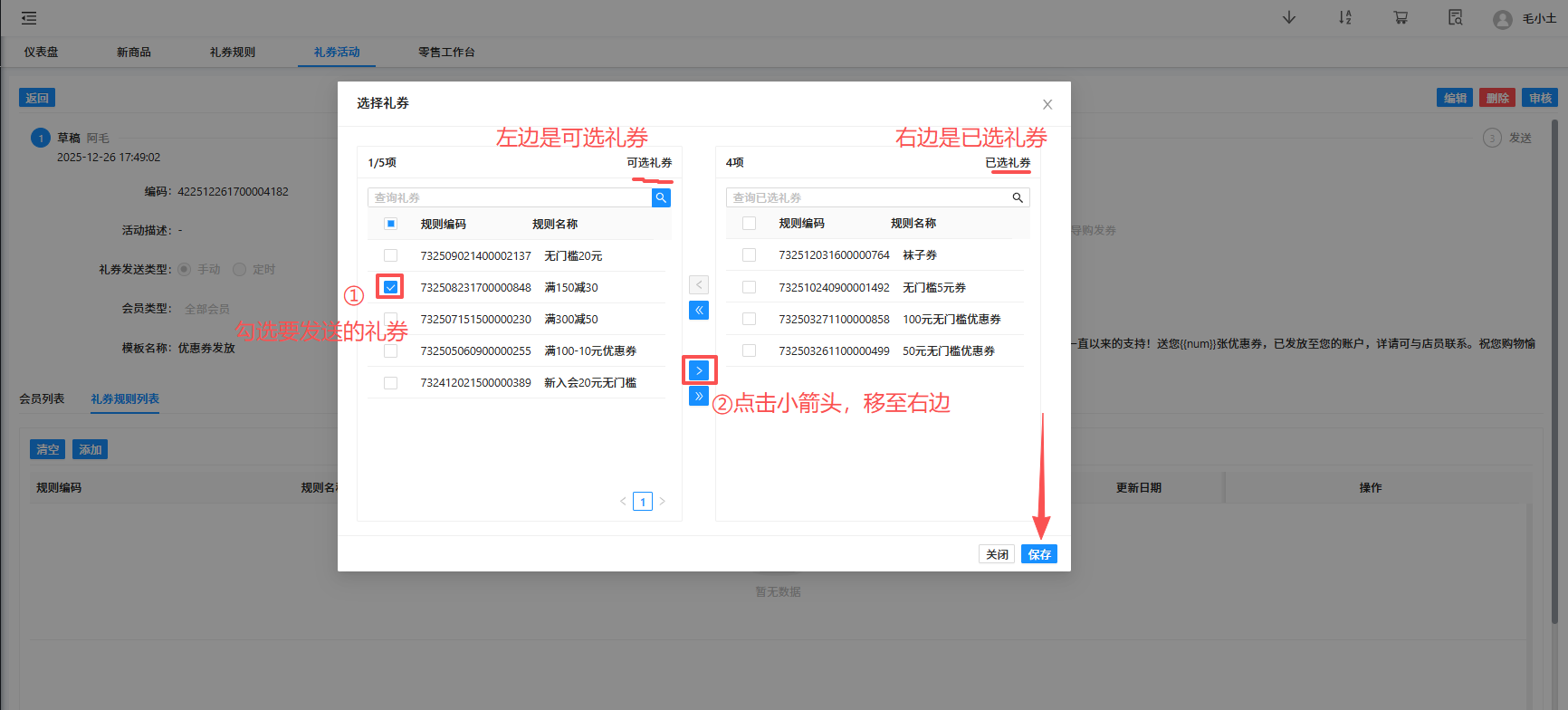Click the double right arrow move-all button

[x=699, y=396]
